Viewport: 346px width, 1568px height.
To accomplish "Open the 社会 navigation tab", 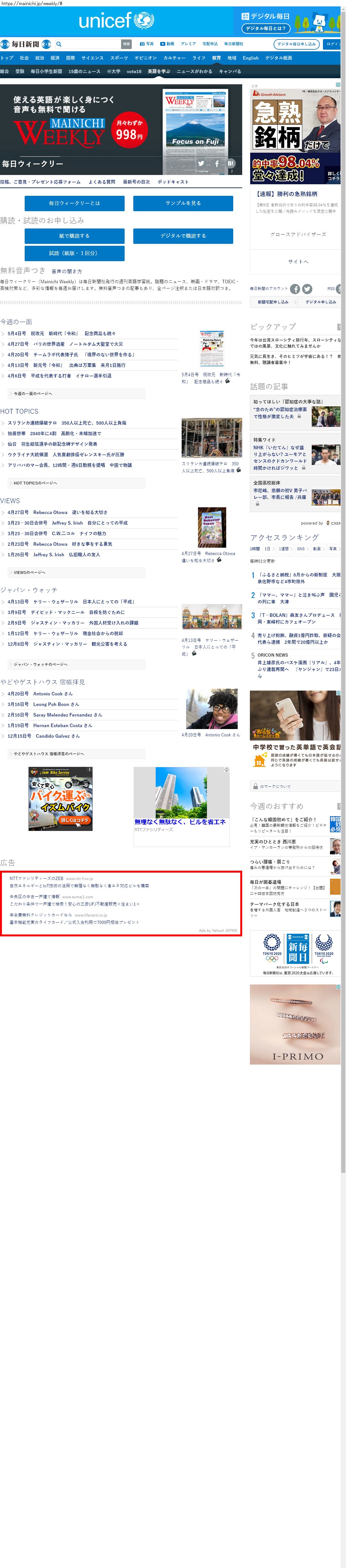I will click(x=24, y=58).
